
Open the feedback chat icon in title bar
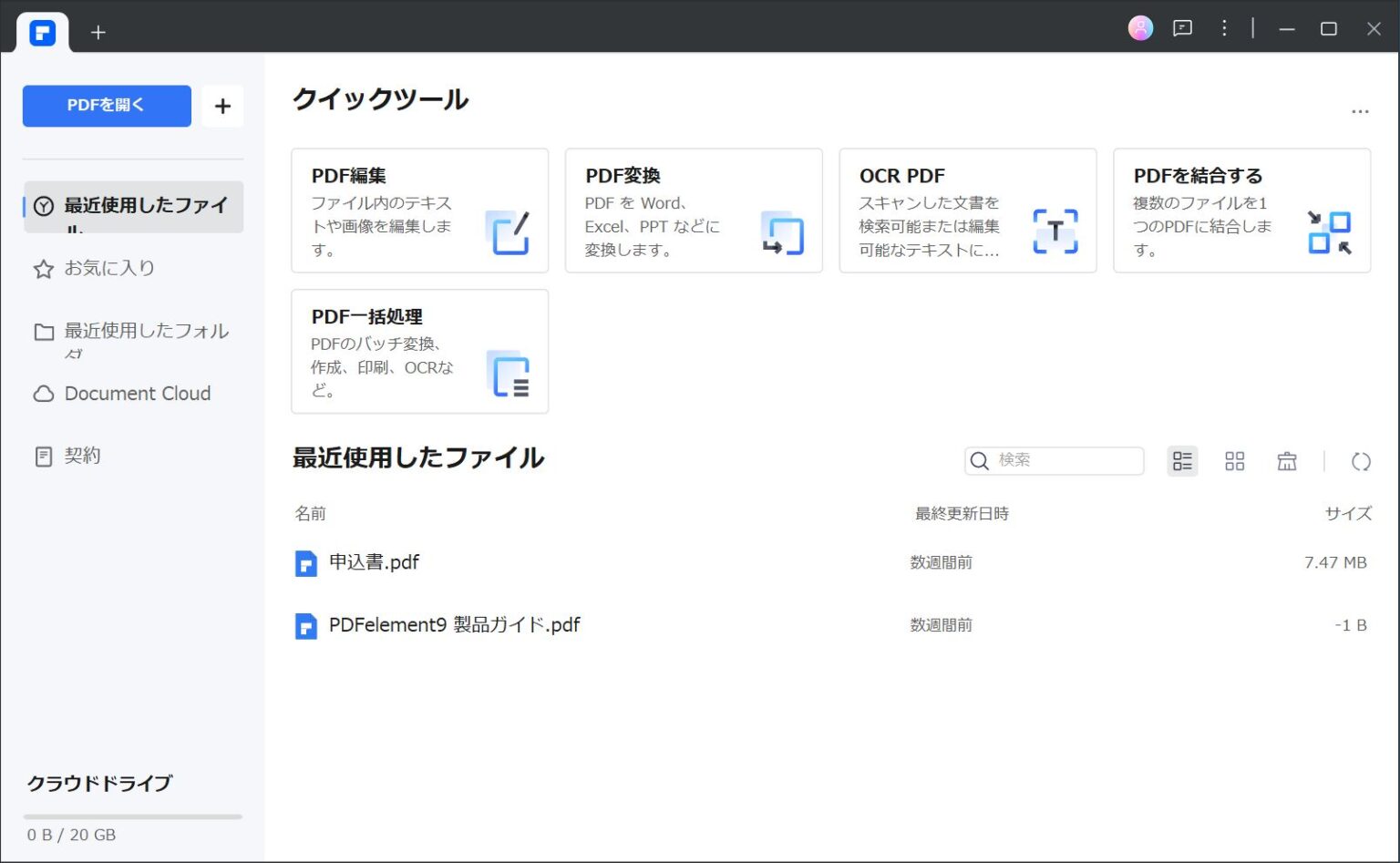pos(1182,28)
